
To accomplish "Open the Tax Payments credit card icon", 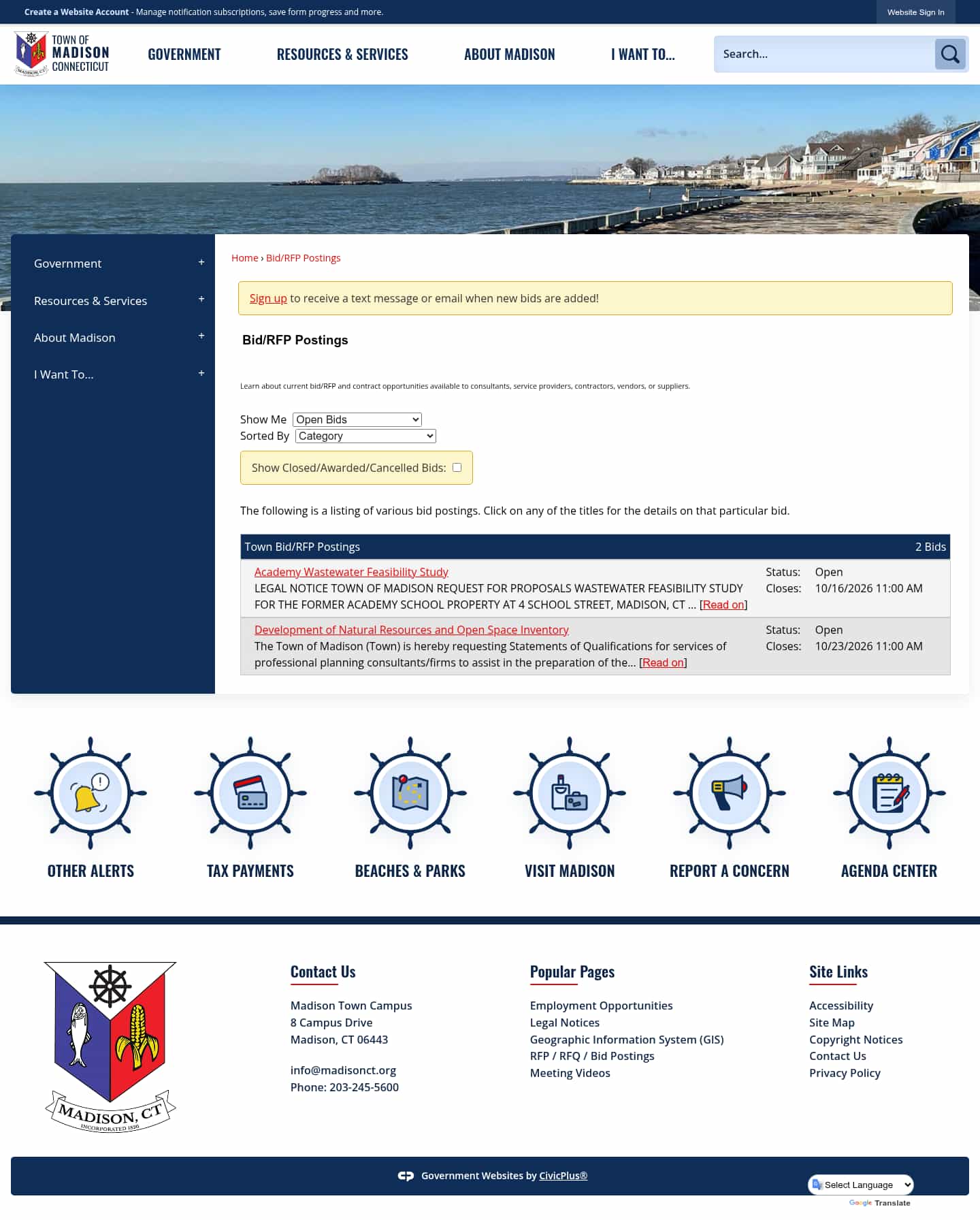I will coord(250,793).
